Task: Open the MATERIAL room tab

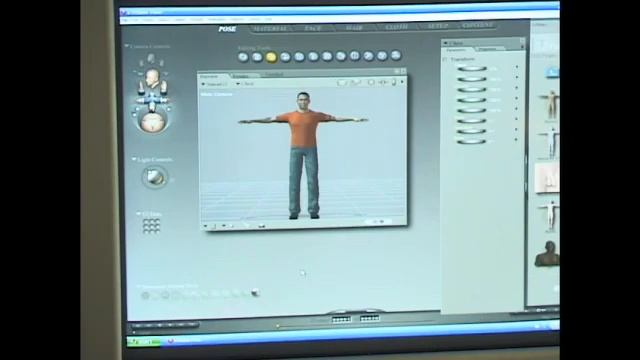Action: tap(270, 29)
